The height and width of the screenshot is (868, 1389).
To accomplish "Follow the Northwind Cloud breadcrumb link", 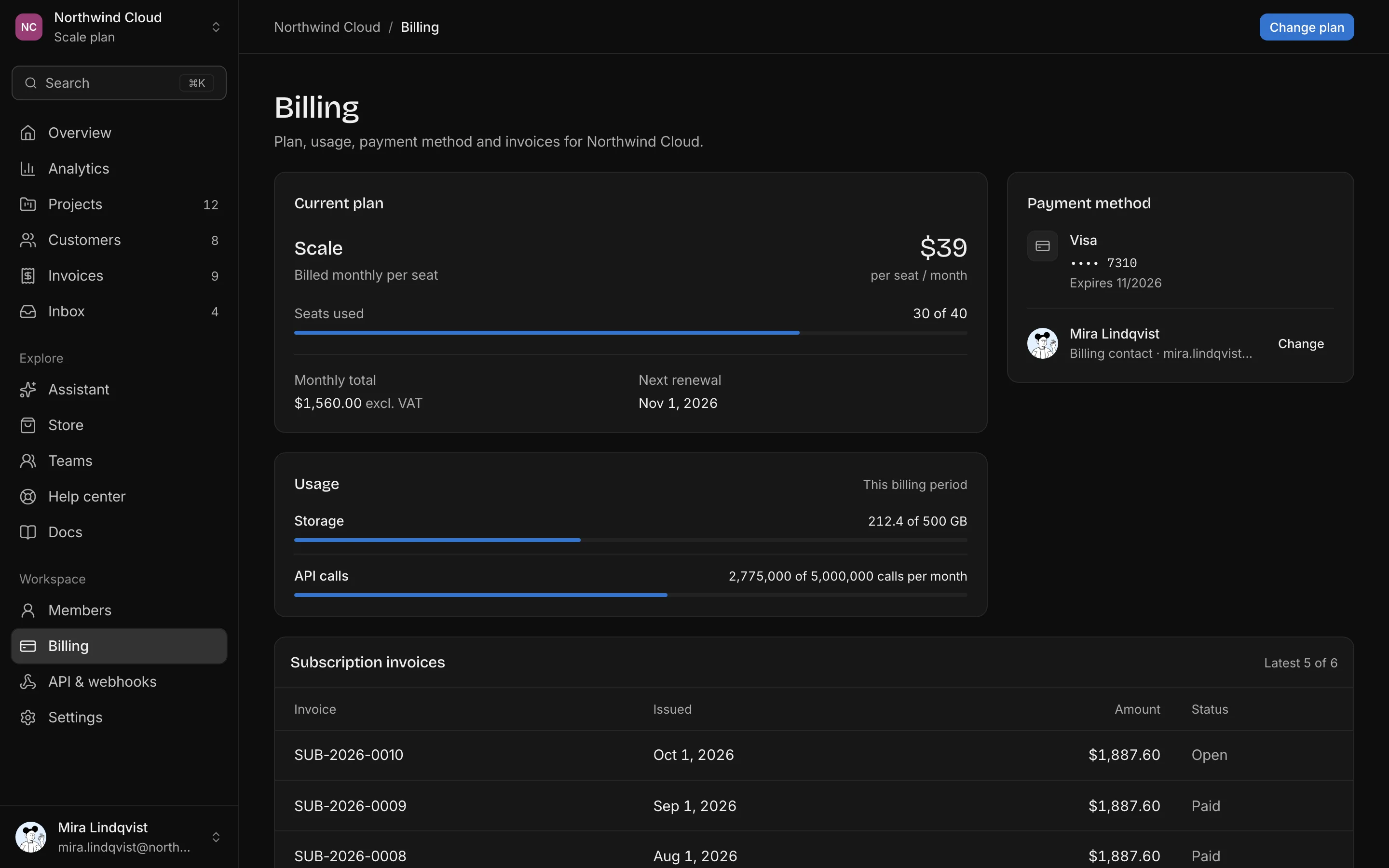I will (327, 27).
